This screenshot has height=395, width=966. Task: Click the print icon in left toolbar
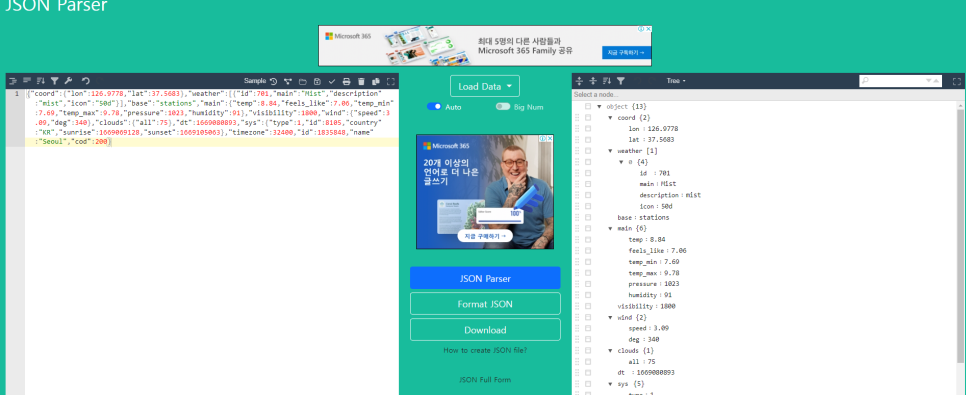click(347, 81)
